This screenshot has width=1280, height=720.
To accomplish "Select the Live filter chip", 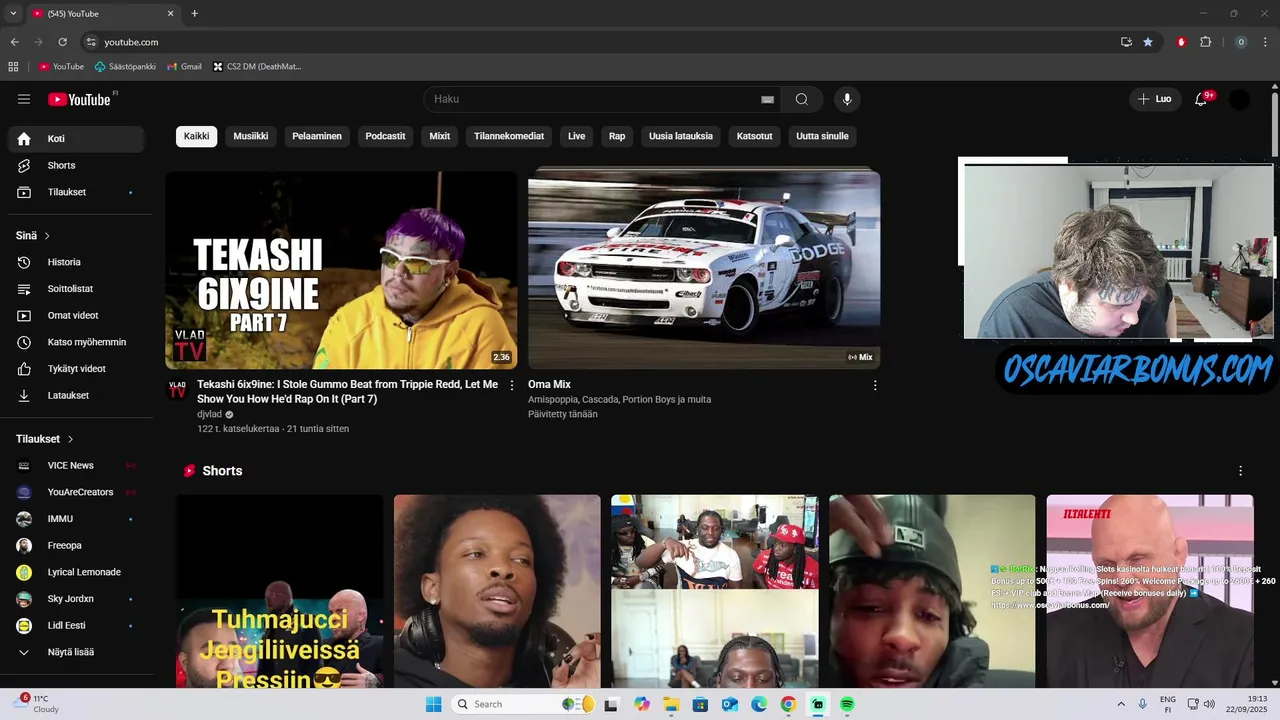I will click(577, 136).
